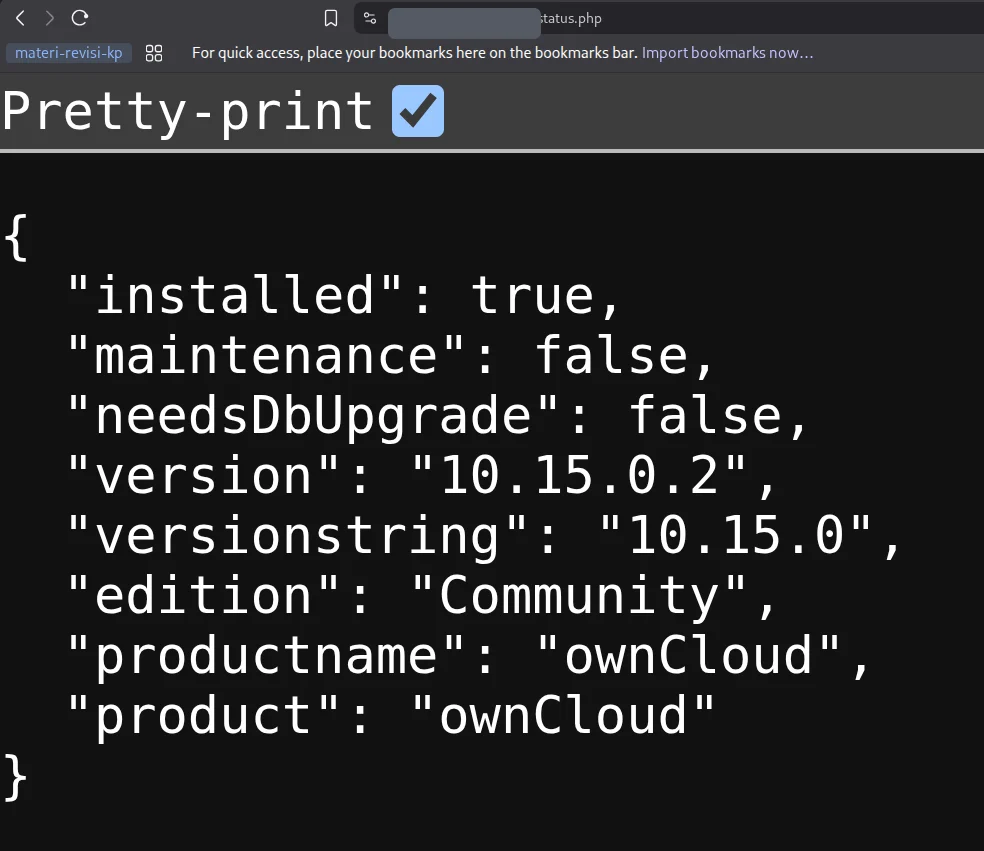The width and height of the screenshot is (984, 851).
Task: Open the bookmark groups grid icon
Action: (154, 53)
